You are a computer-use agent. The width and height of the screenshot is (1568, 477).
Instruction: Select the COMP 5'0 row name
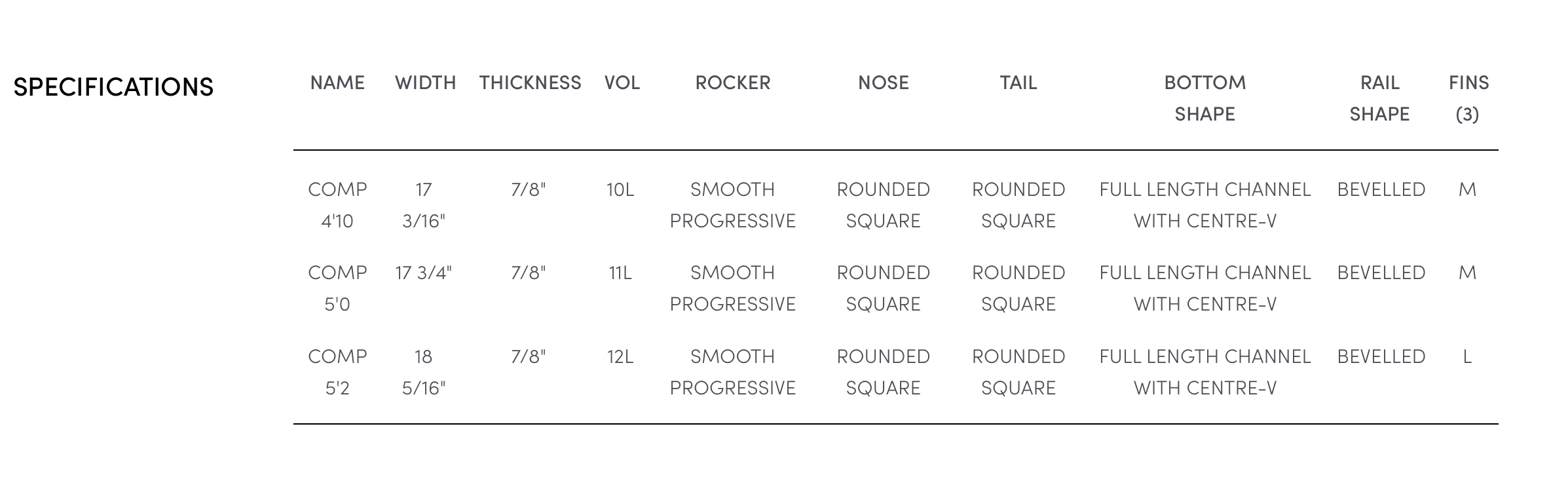(337, 288)
